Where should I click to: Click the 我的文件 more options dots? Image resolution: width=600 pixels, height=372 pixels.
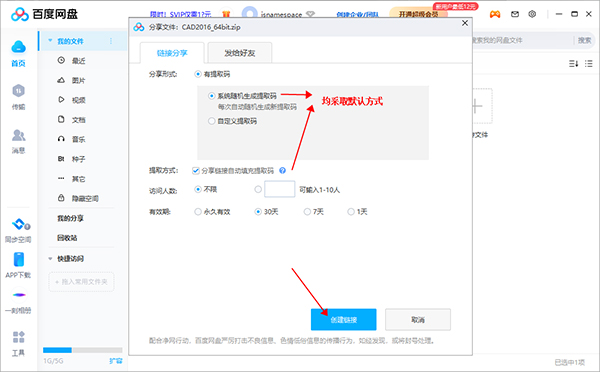111,41
